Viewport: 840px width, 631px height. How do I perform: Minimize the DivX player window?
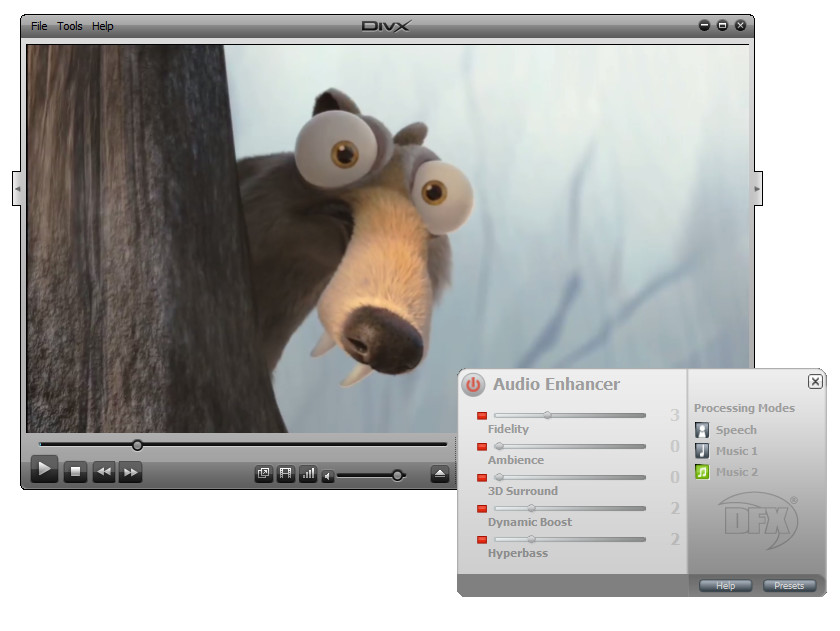704,25
